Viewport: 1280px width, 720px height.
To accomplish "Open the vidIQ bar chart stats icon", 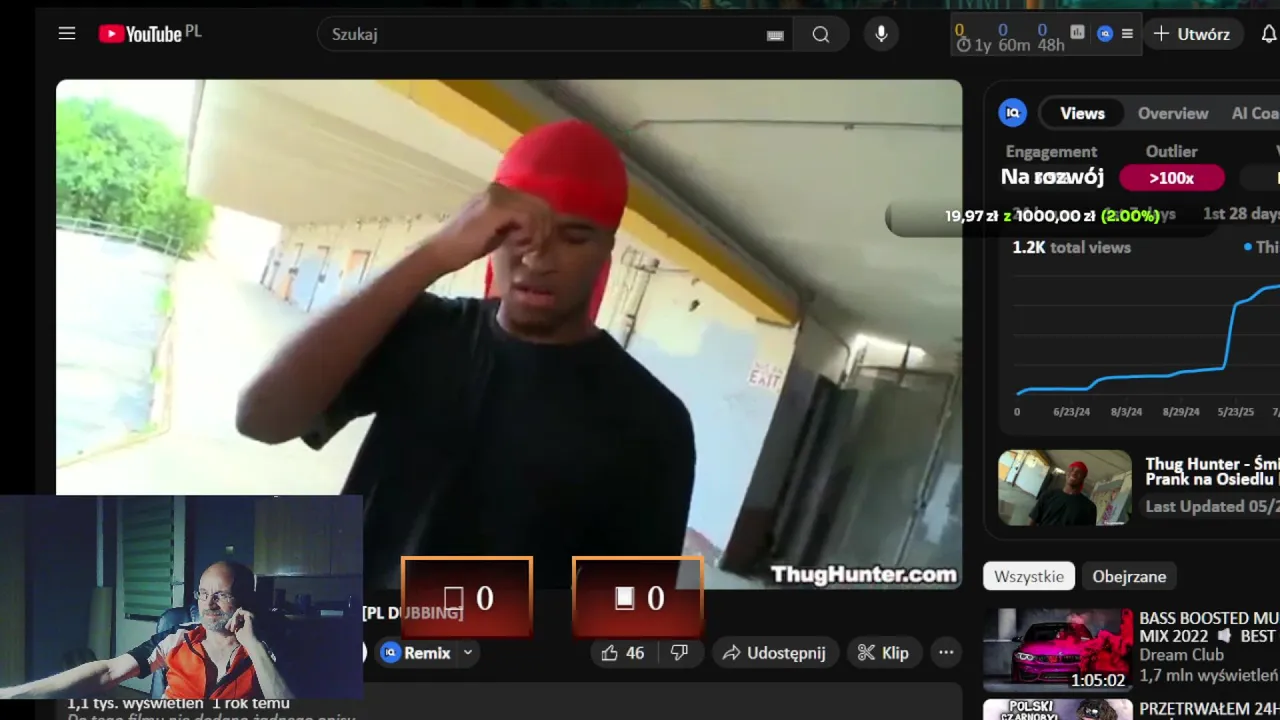I will (x=1077, y=32).
